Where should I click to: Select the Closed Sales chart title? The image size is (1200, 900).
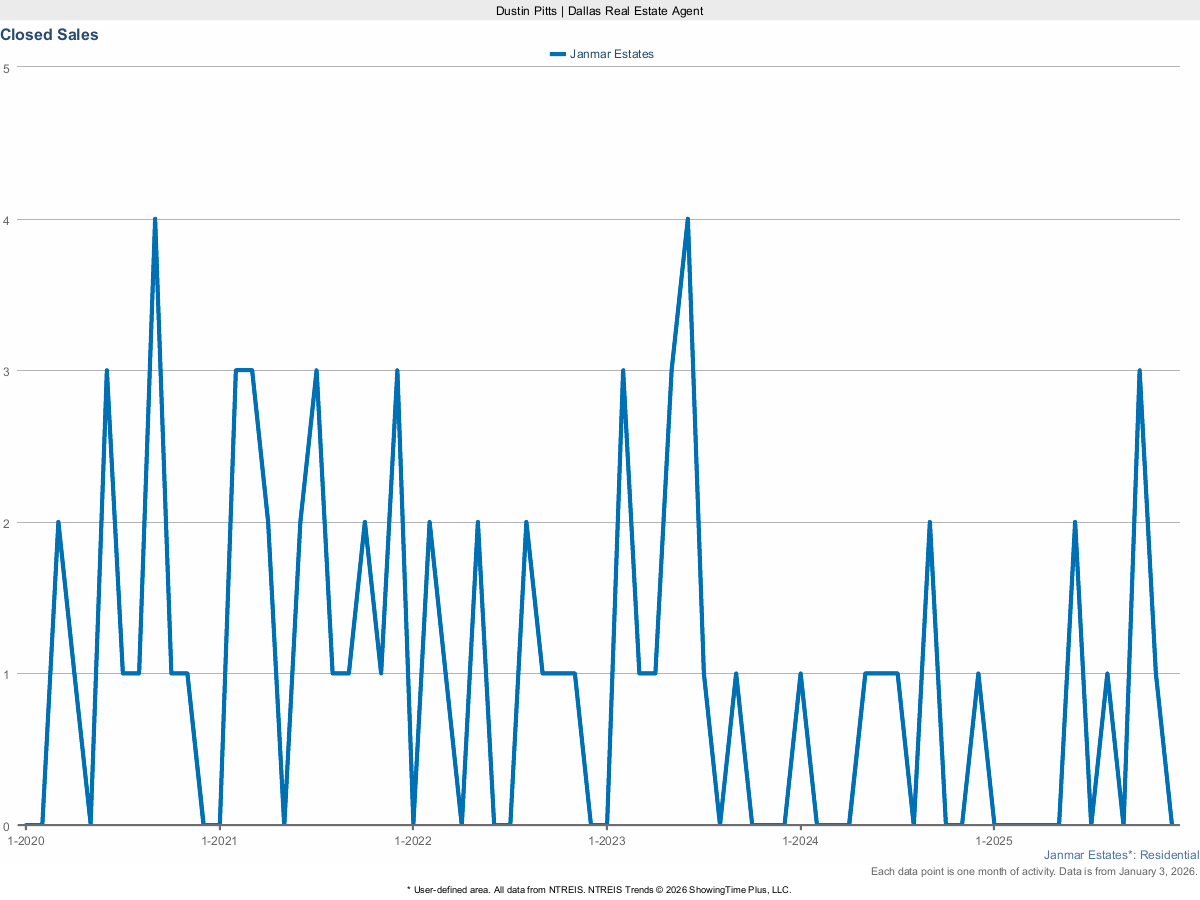[49, 35]
